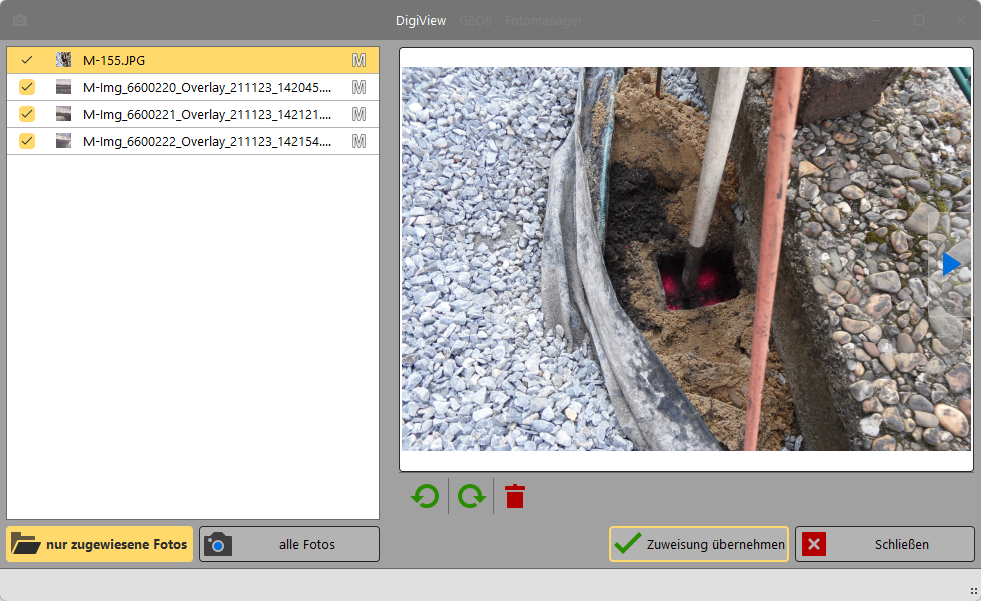Screen dimensions: 981x601
Task: Uncheck the M-155.JPG checkbox
Action: [27, 60]
